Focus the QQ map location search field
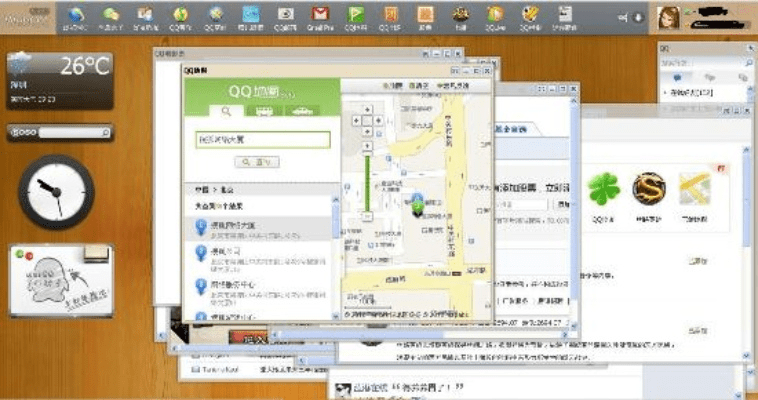758x400 pixels. (x=263, y=140)
